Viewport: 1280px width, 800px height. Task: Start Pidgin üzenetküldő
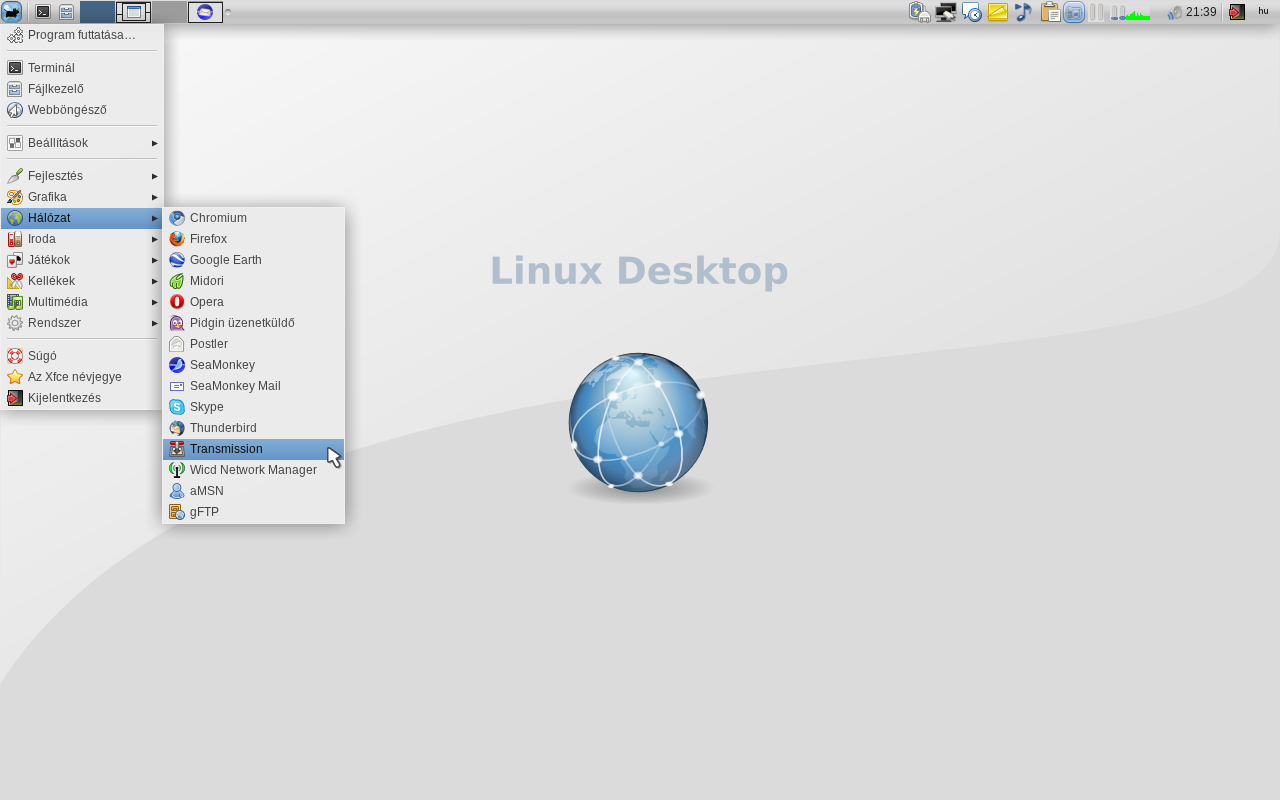coord(253,323)
